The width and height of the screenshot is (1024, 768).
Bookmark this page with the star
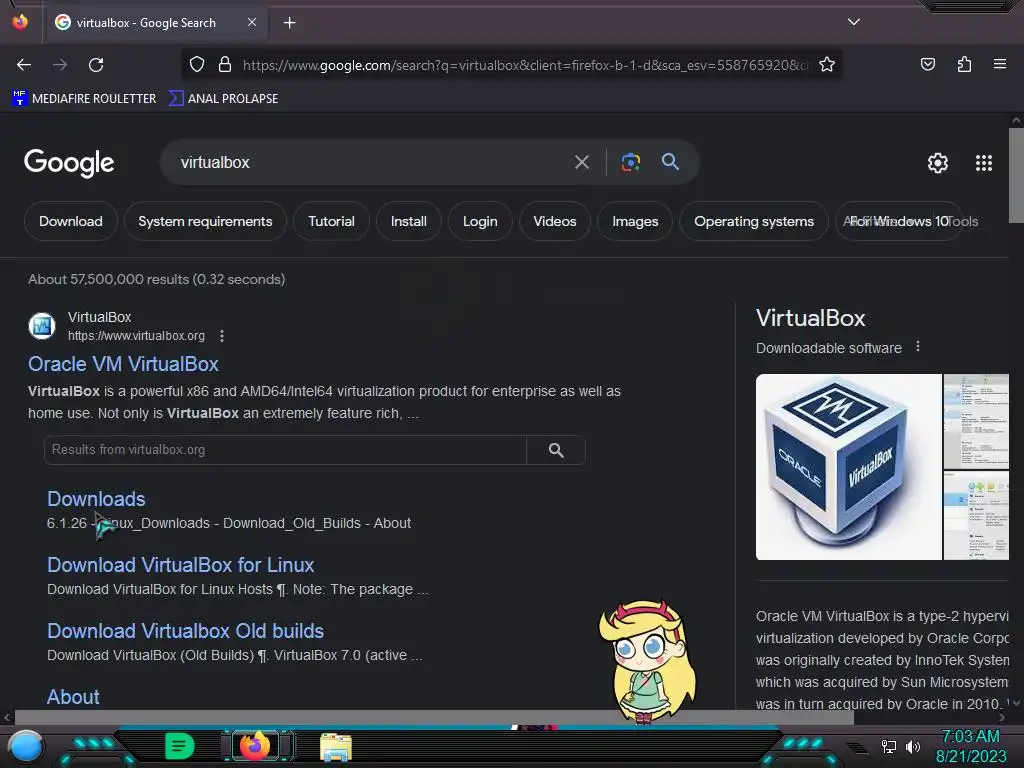[x=827, y=64]
